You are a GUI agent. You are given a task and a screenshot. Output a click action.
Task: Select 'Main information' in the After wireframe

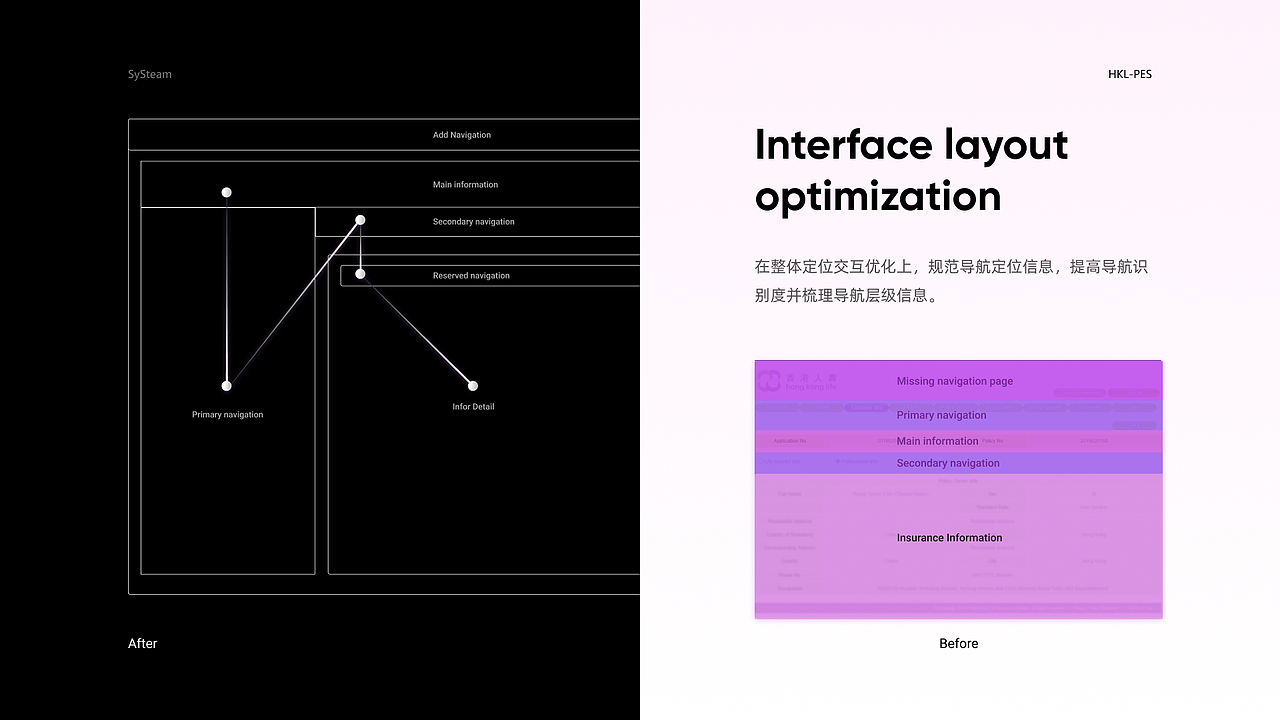pos(390,184)
